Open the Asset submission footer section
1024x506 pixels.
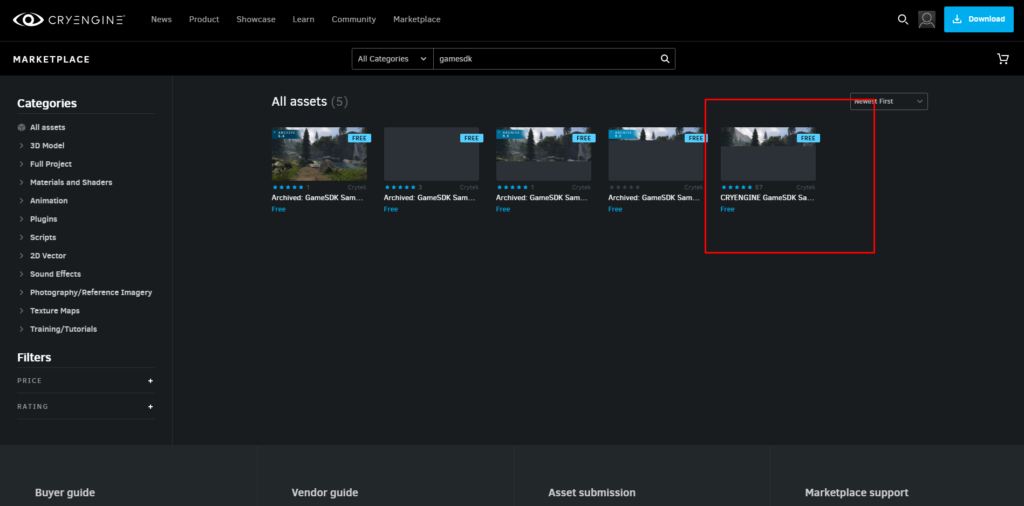tap(592, 492)
